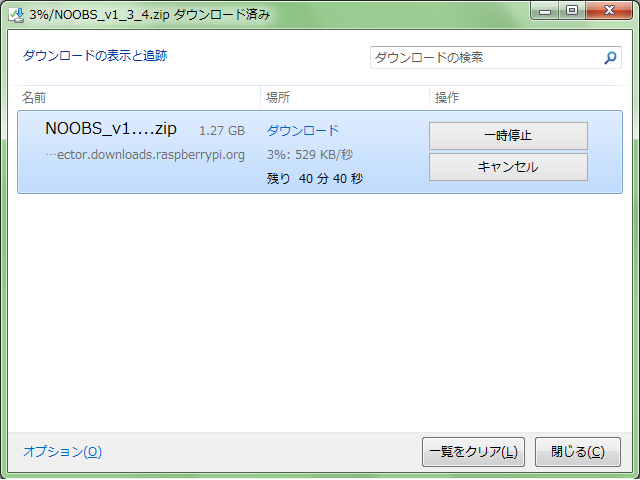This screenshot has width=640, height=480.
Task: Click the 3%: 529 KB/秒 progress text
Action: [x=310, y=155]
